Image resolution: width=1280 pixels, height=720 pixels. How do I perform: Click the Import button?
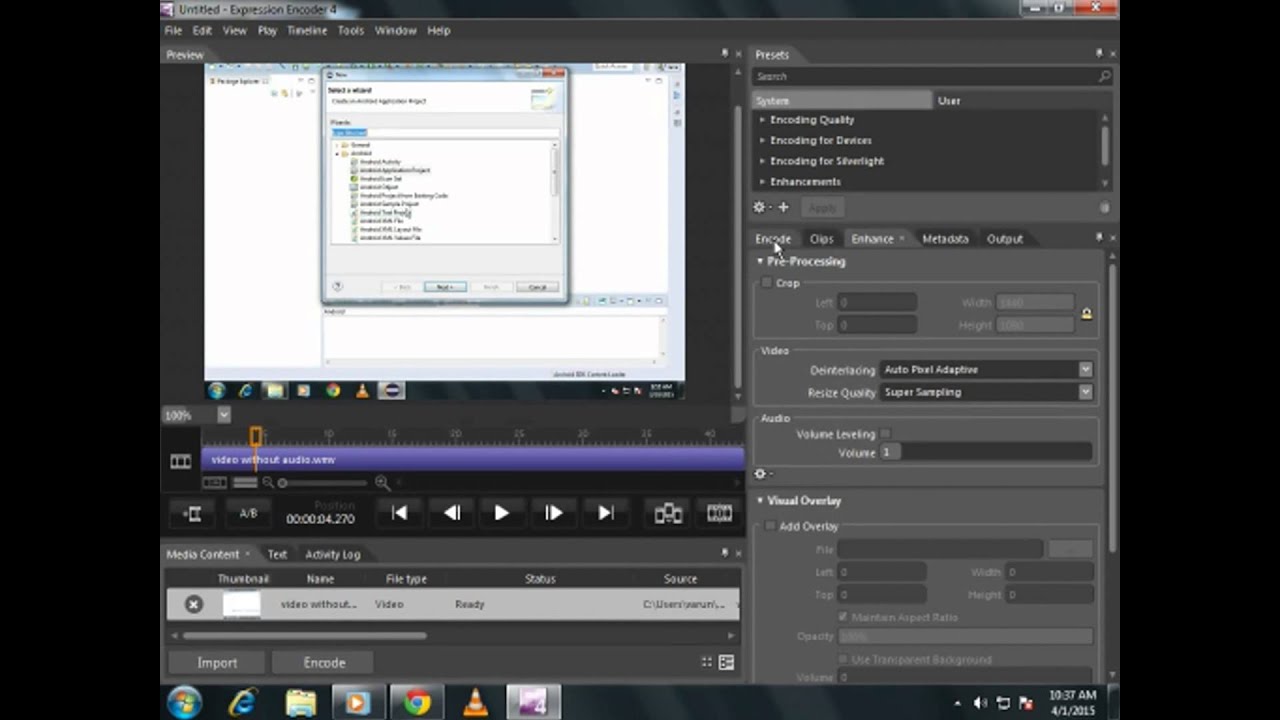tap(217, 663)
